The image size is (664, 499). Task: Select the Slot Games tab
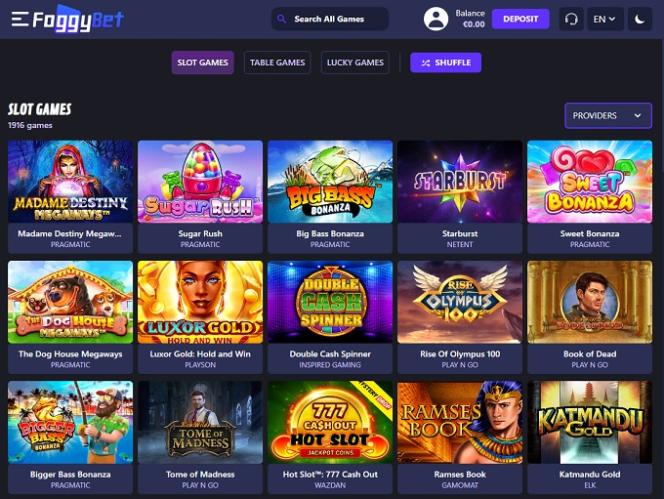[x=203, y=63]
